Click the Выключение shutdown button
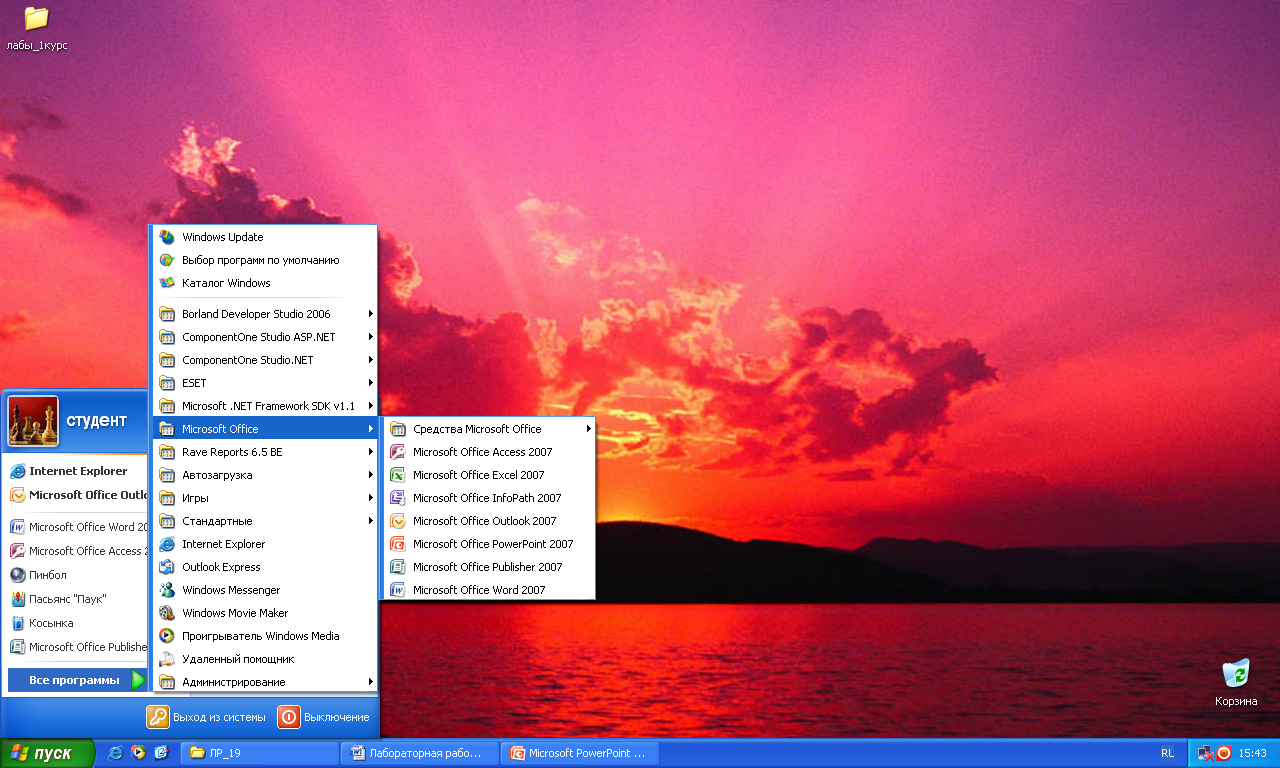 [x=324, y=717]
